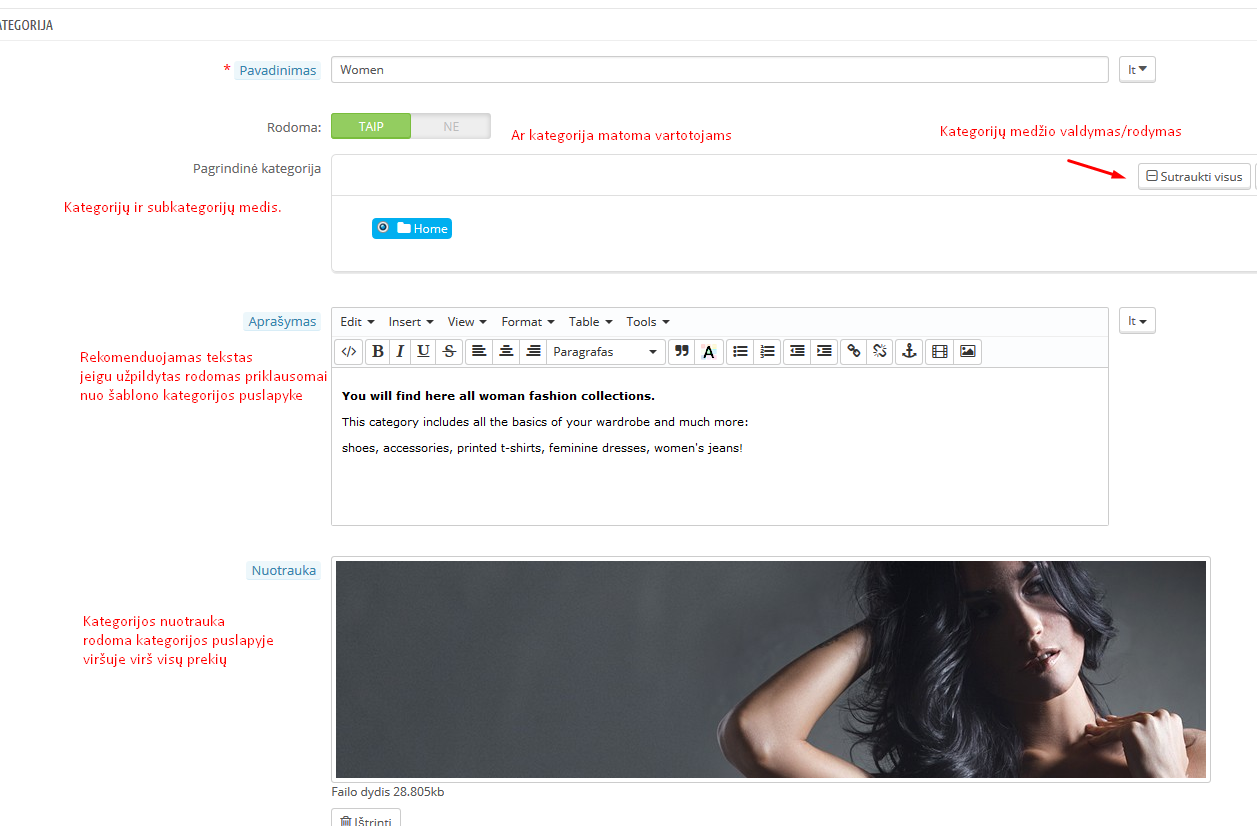Switch Rodoma toggle to TAIP
Viewport: 1257px width, 826px height.
click(371, 126)
